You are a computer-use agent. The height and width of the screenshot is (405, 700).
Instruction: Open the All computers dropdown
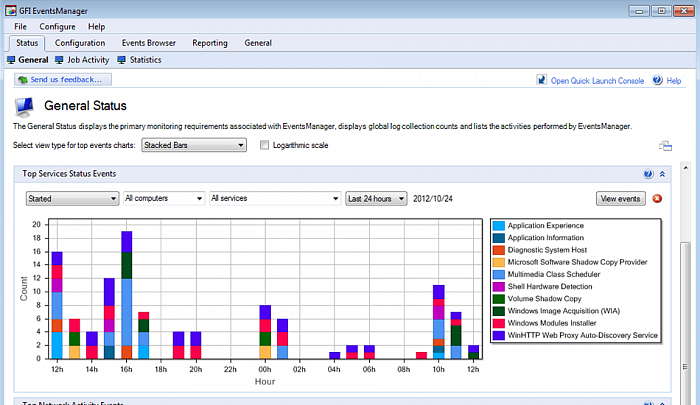point(164,198)
